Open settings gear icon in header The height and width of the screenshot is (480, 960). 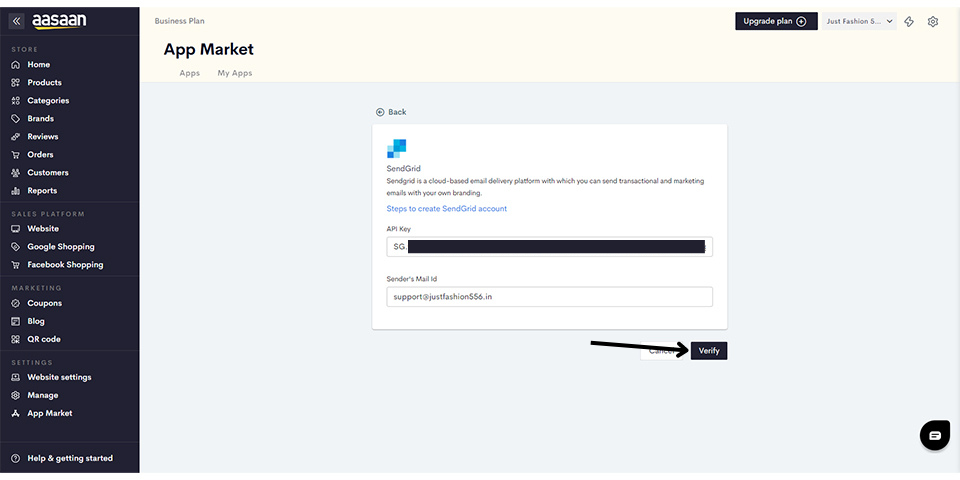[x=932, y=21]
